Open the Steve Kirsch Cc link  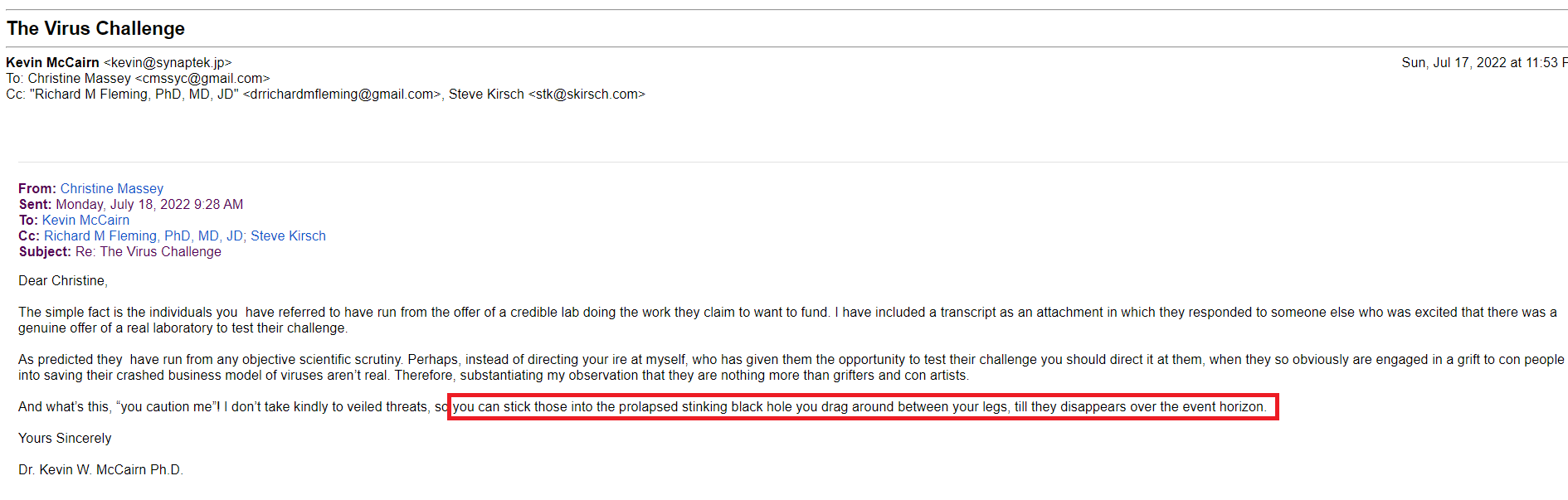[x=288, y=235]
